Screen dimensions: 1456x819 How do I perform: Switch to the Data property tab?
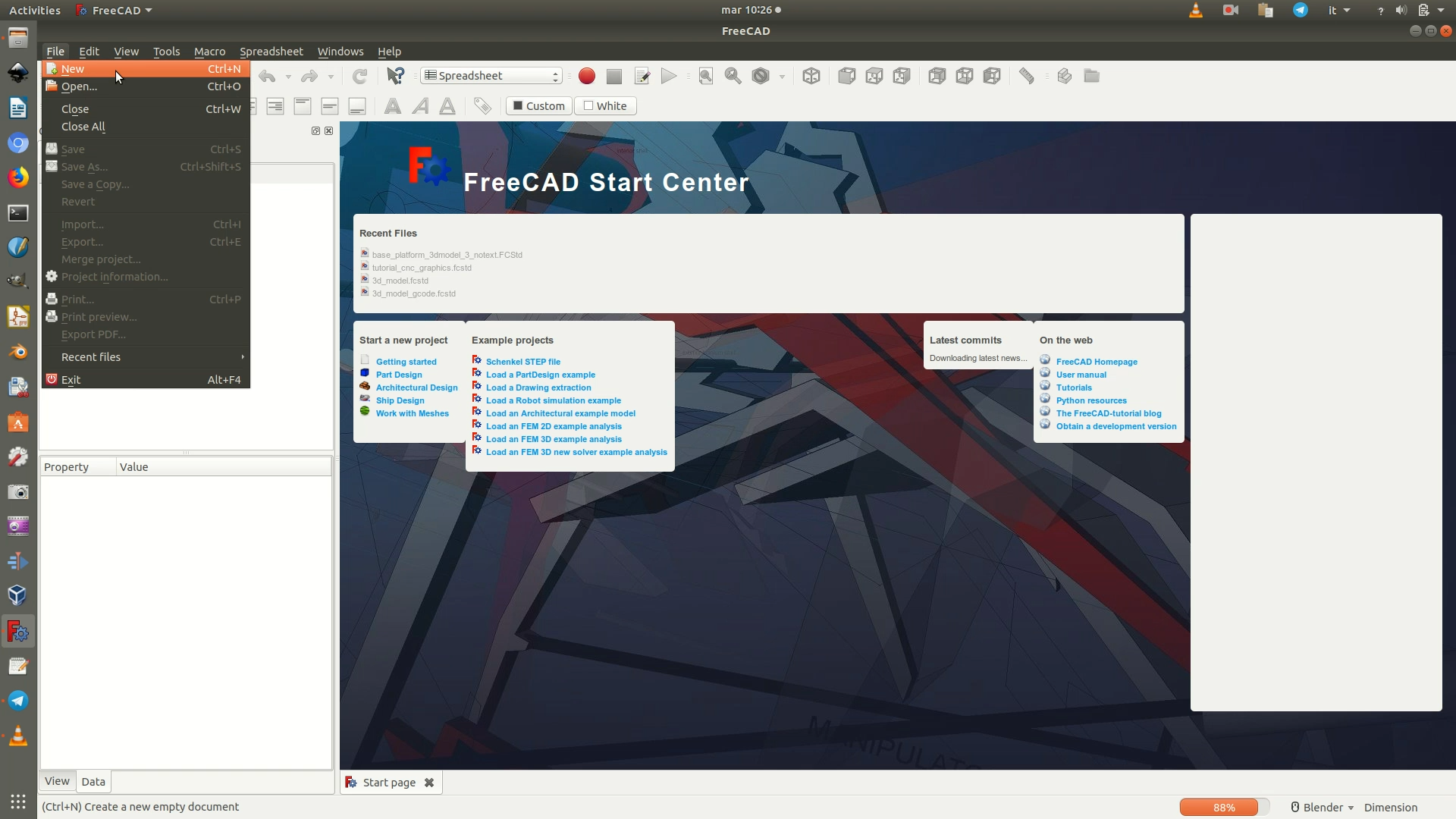(x=93, y=782)
